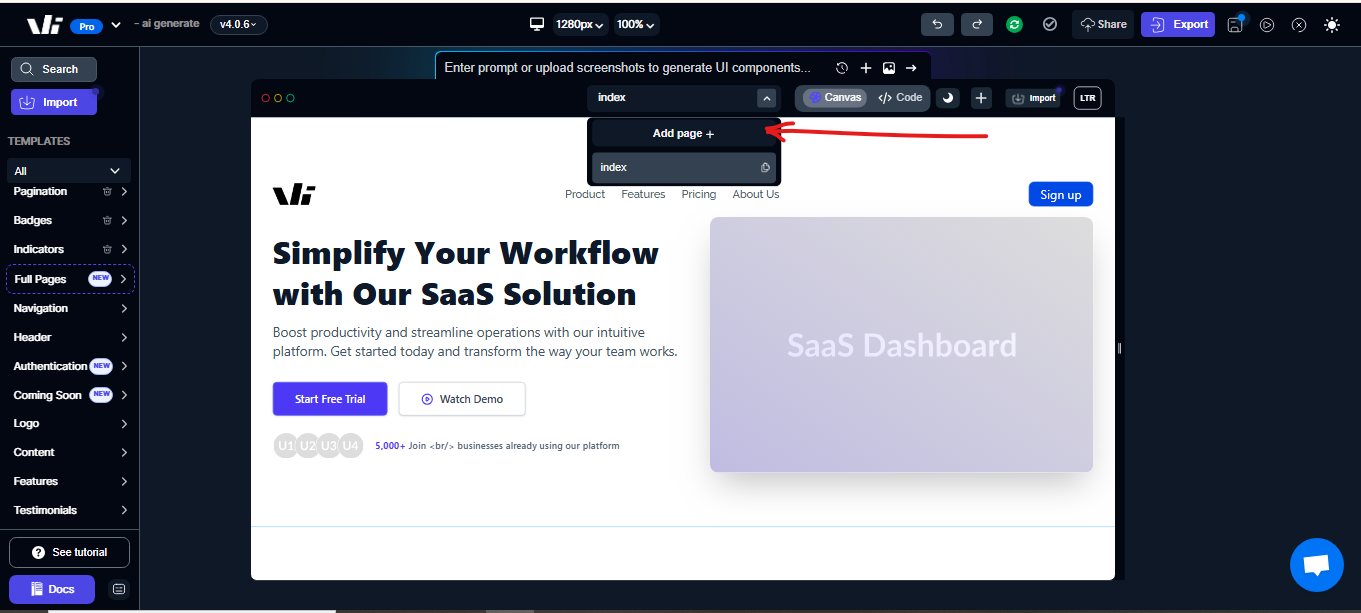The height and width of the screenshot is (613, 1361).
Task: Open the All templates filter dropdown
Action: [69, 171]
